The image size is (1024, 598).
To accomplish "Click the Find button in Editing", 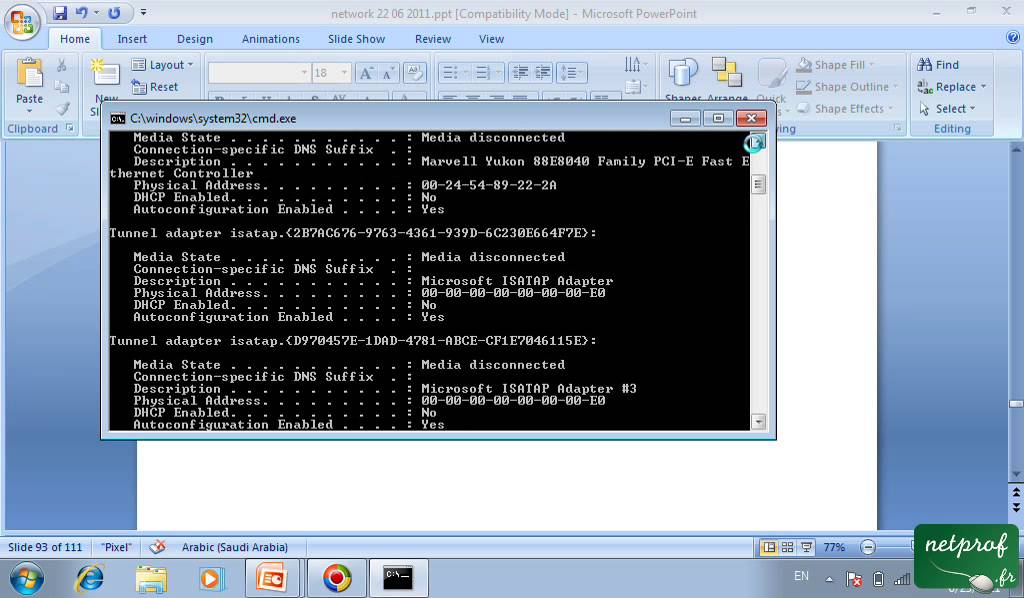I will (938, 65).
